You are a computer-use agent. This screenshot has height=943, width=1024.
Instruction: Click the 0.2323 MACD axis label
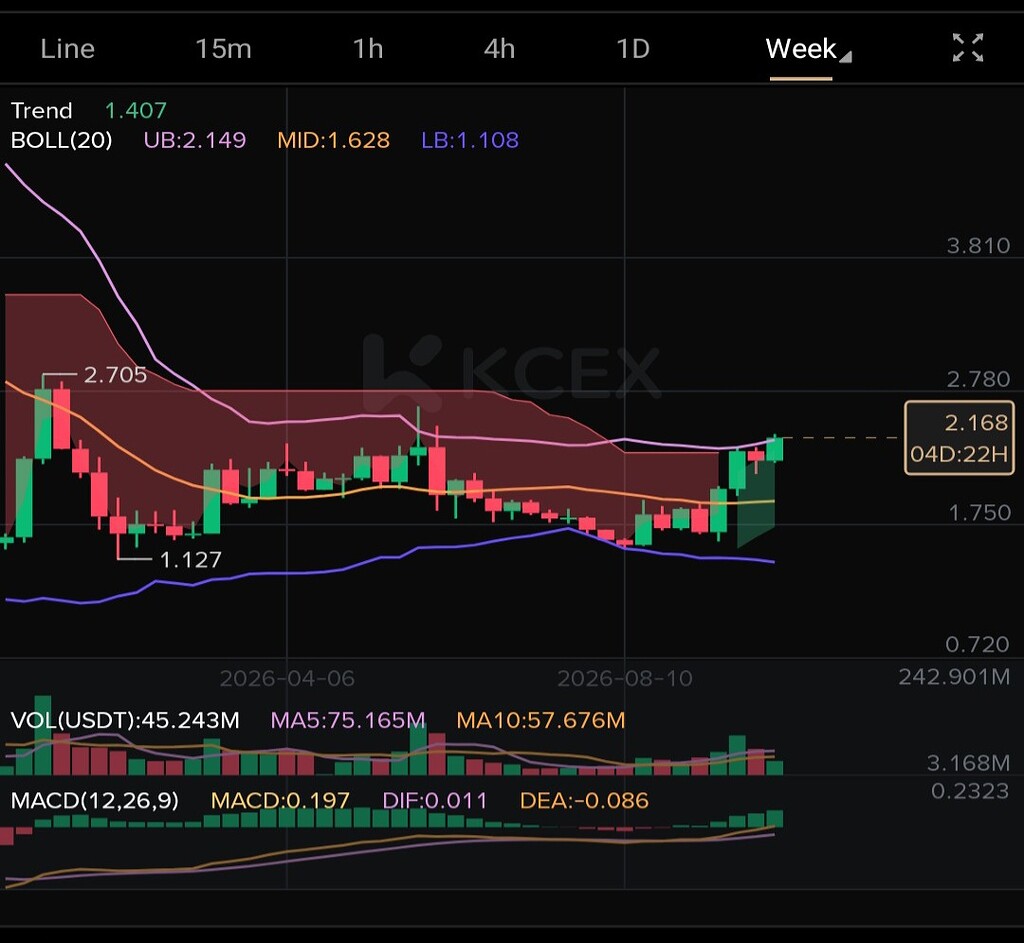click(x=970, y=791)
